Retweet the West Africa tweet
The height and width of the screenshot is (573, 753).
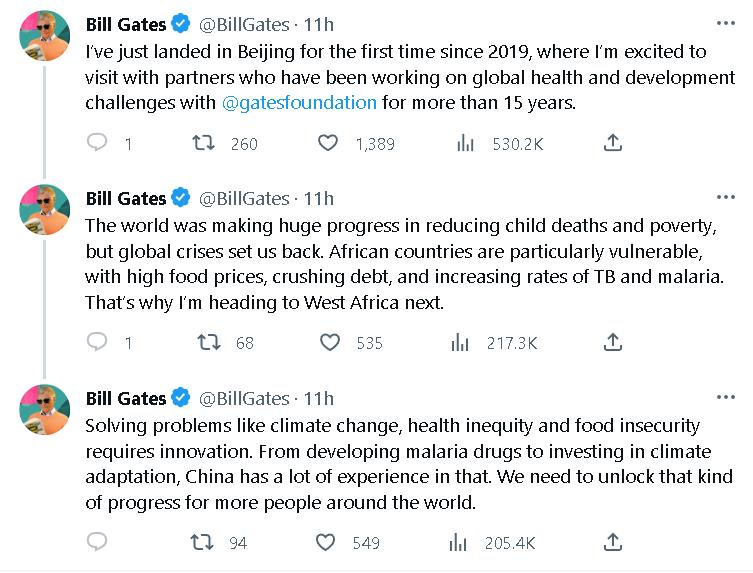point(208,342)
